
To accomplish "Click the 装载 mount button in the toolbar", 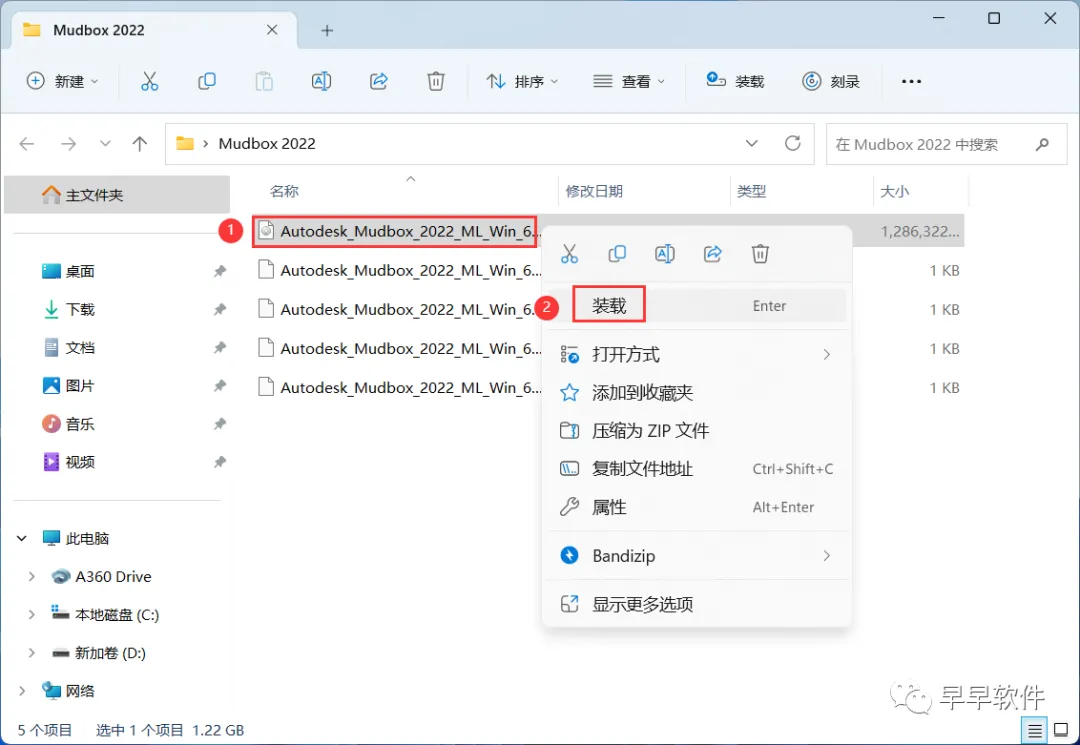I will pyautogui.click(x=735, y=81).
